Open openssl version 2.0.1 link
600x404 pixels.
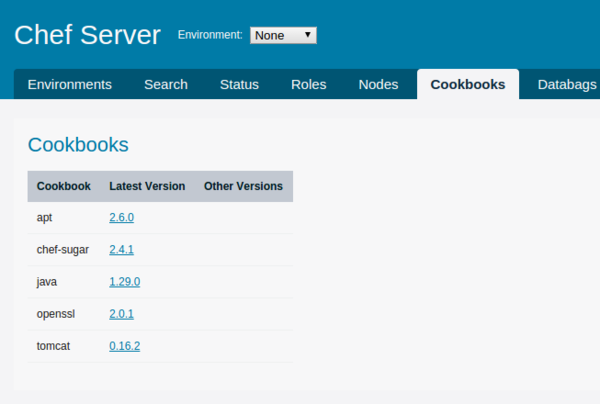[121, 313]
